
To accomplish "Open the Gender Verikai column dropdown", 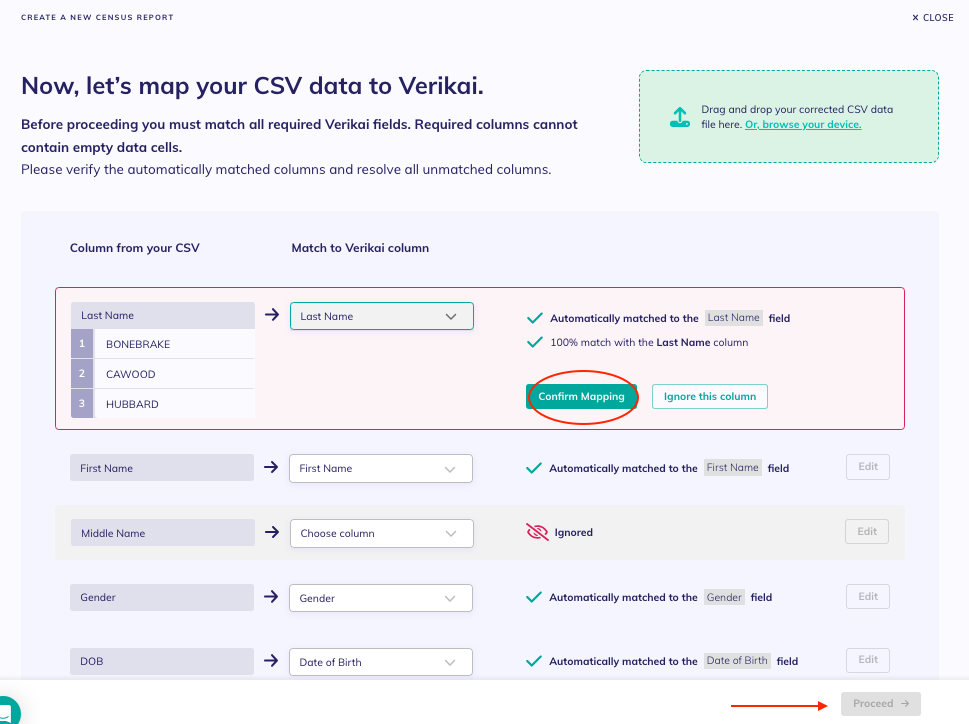I will [x=381, y=598].
